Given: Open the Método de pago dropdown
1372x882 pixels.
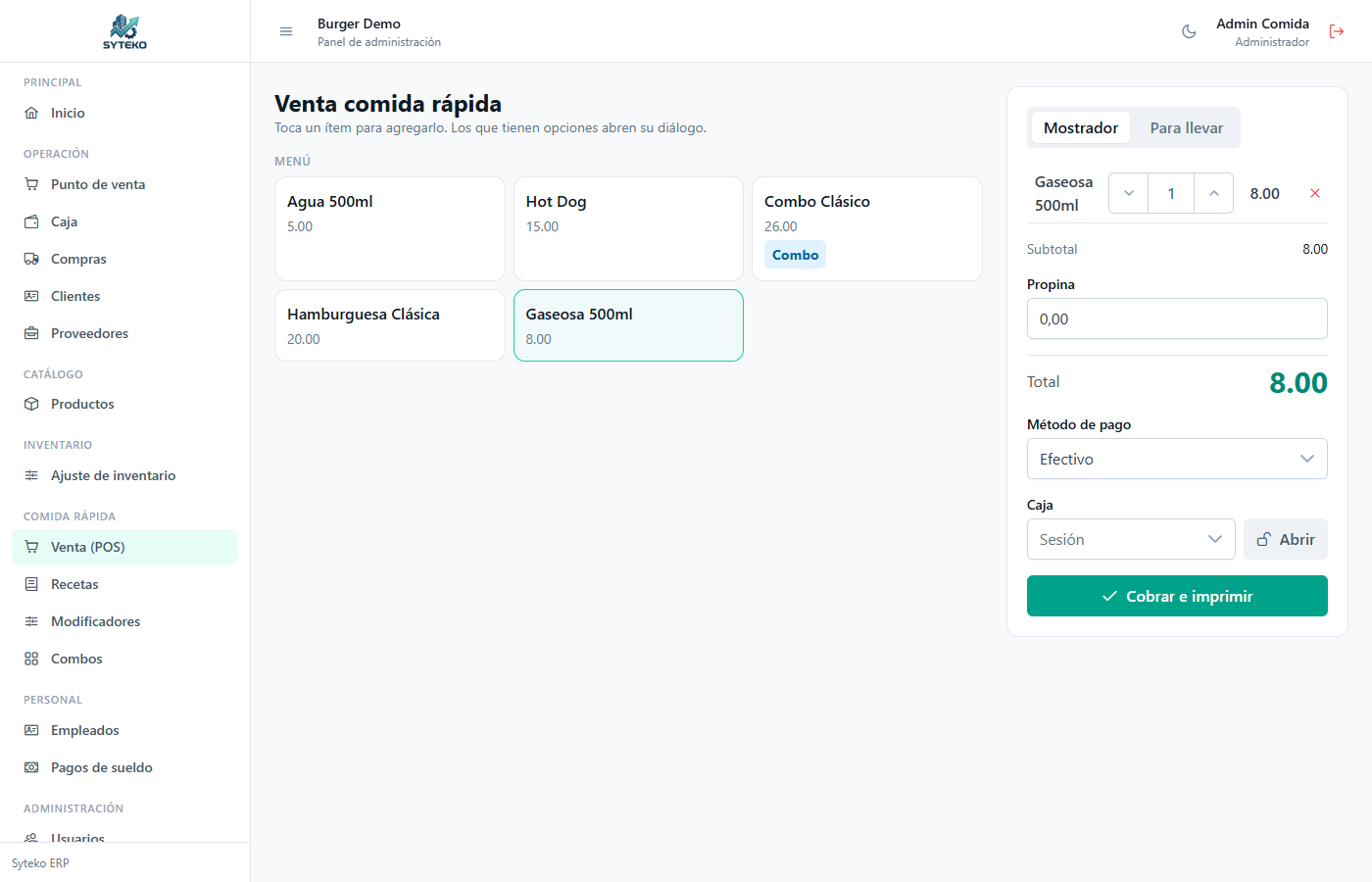Looking at the screenshot, I should coord(1177,459).
